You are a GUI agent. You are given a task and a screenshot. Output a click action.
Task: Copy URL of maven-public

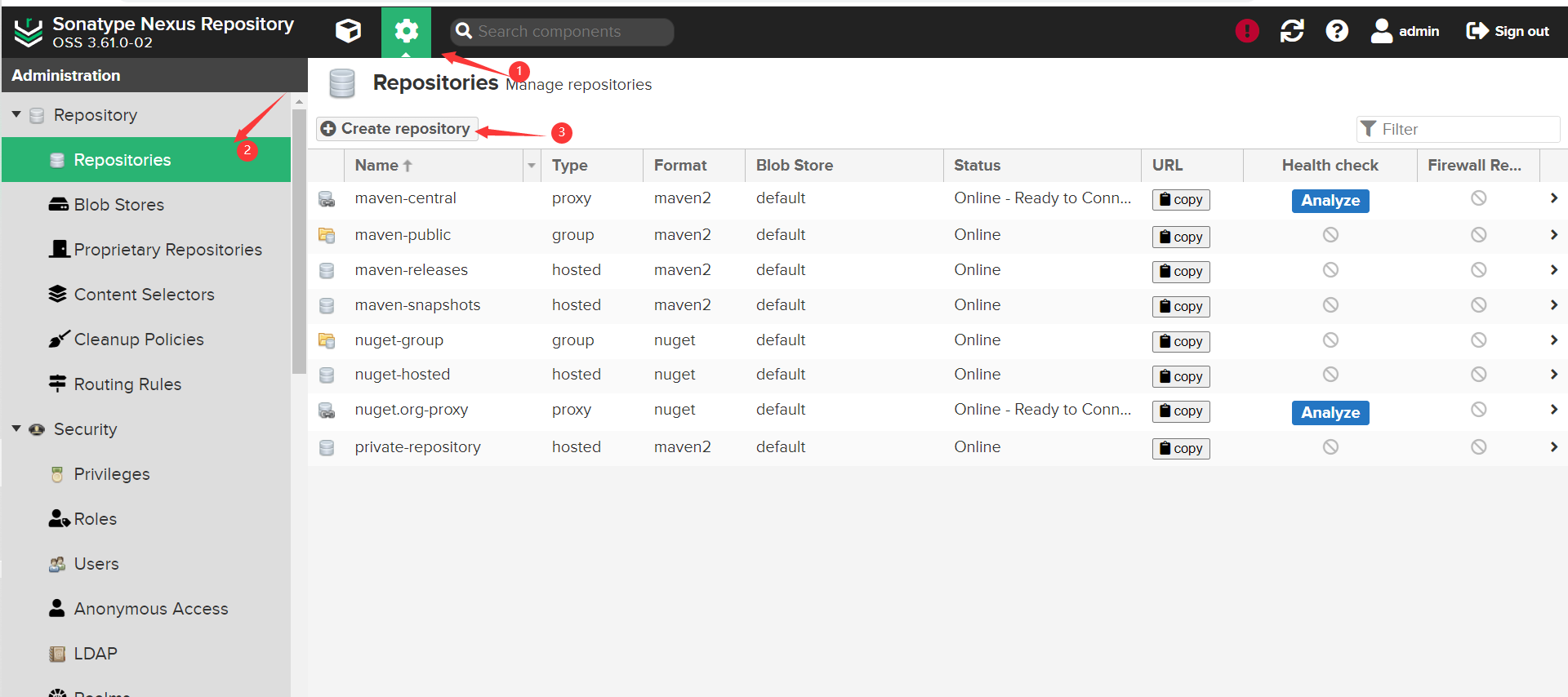click(1181, 237)
